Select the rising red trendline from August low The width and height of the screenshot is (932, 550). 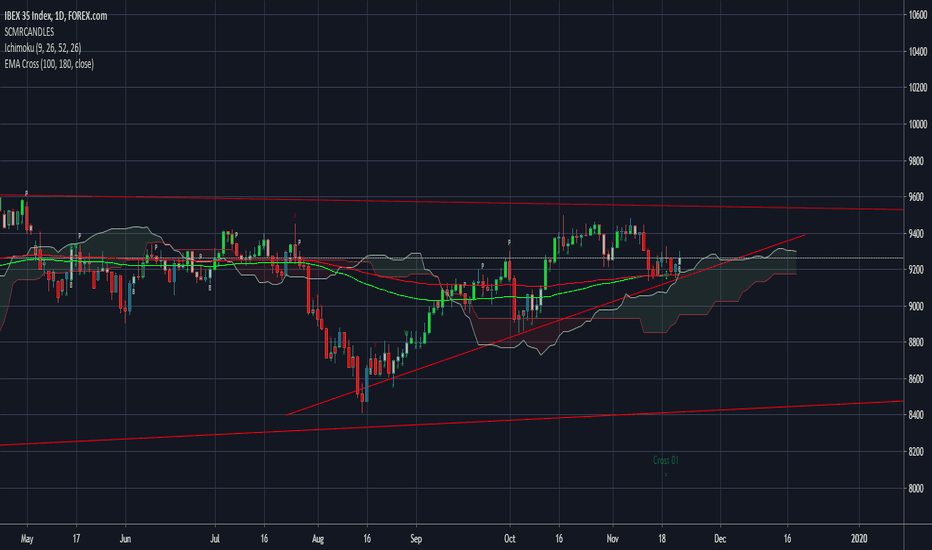(545, 325)
